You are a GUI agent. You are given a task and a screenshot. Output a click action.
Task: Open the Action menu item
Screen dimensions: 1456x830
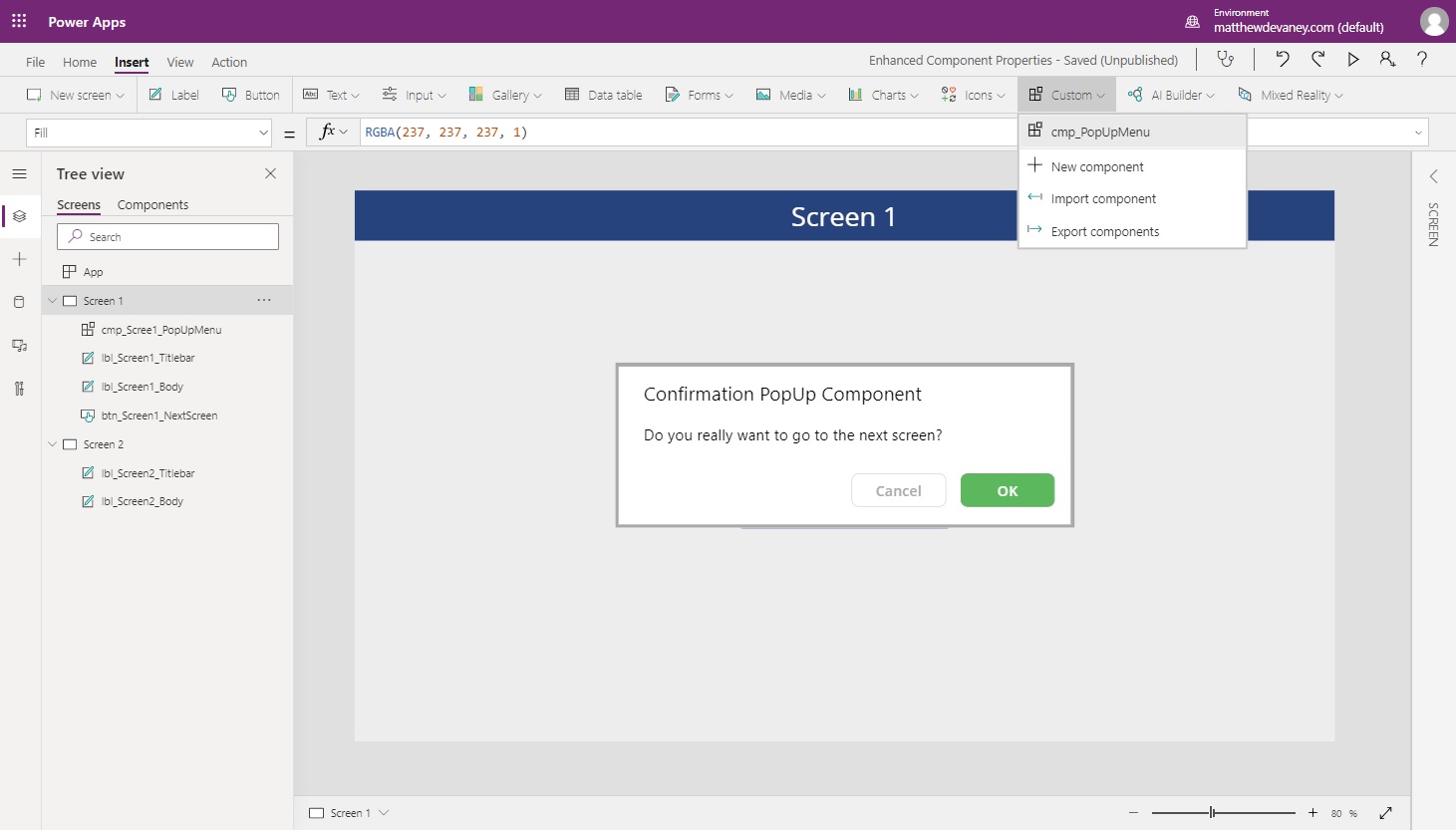tap(228, 62)
